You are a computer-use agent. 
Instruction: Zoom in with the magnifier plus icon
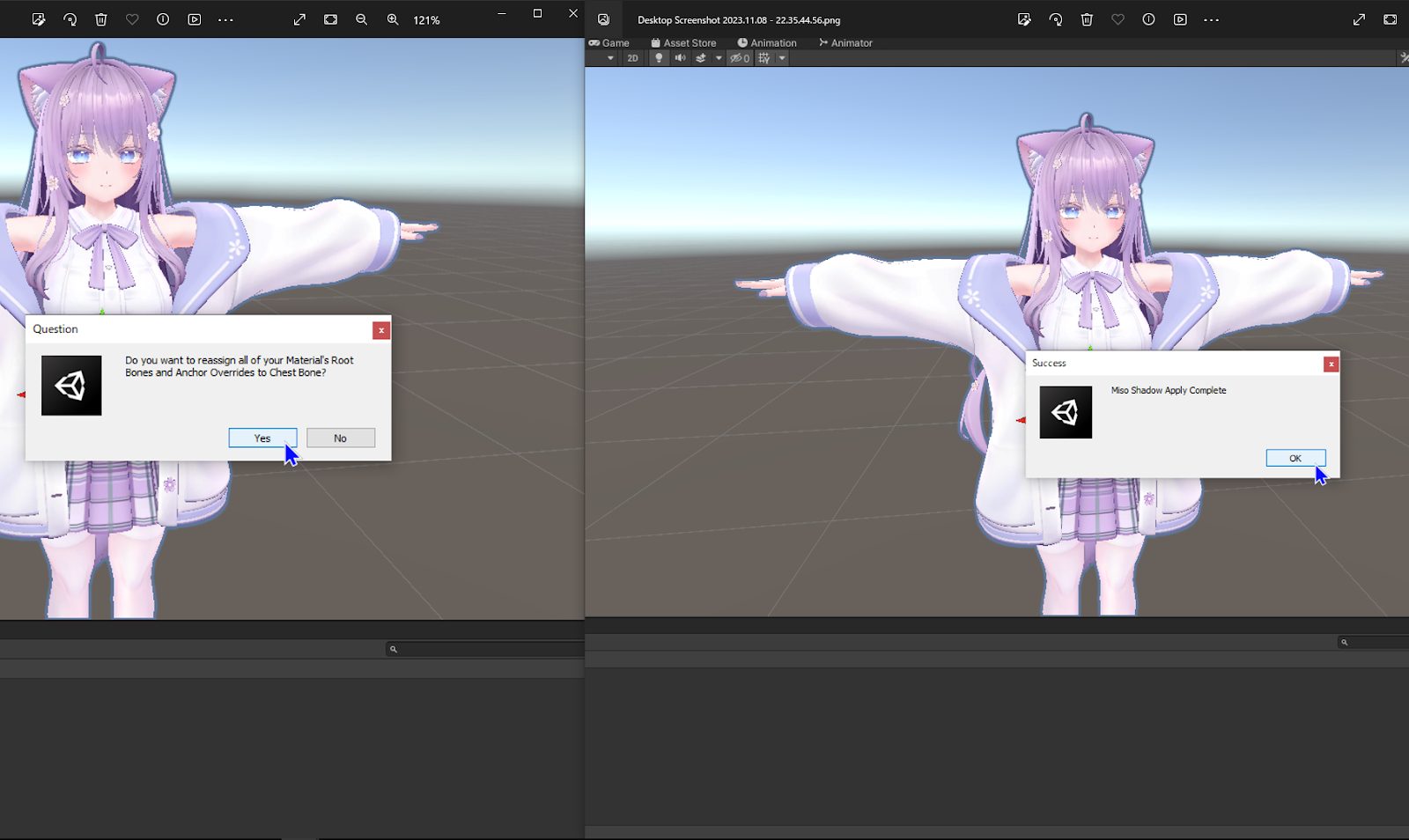click(393, 19)
